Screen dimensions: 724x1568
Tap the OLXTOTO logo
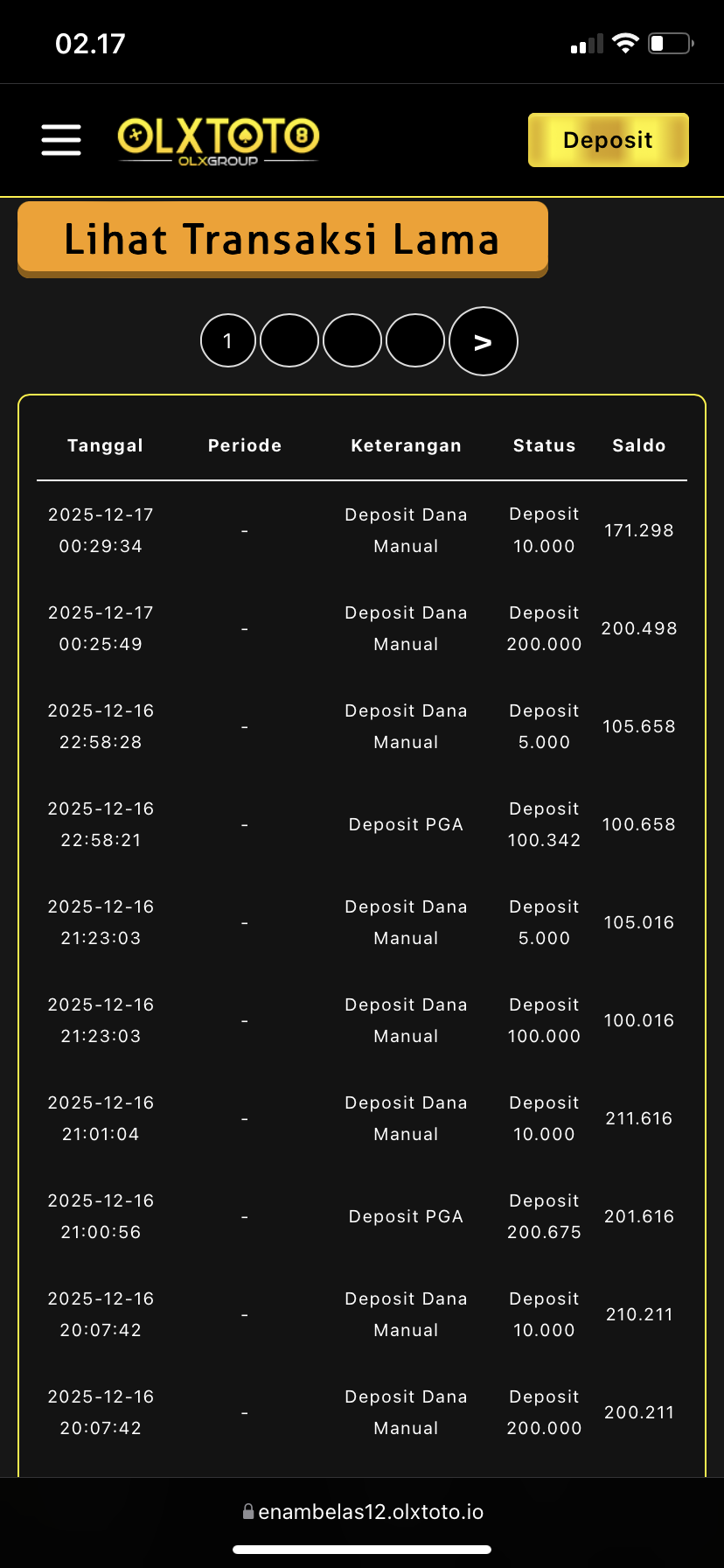click(219, 140)
